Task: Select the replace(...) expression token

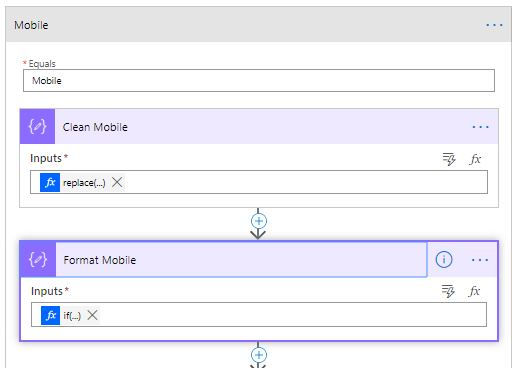Action: point(84,183)
